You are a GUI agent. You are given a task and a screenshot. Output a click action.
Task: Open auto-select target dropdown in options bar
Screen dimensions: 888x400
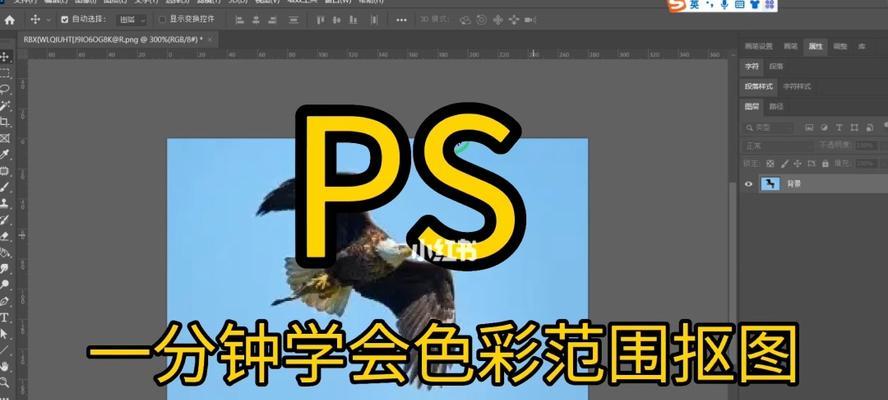pos(131,20)
